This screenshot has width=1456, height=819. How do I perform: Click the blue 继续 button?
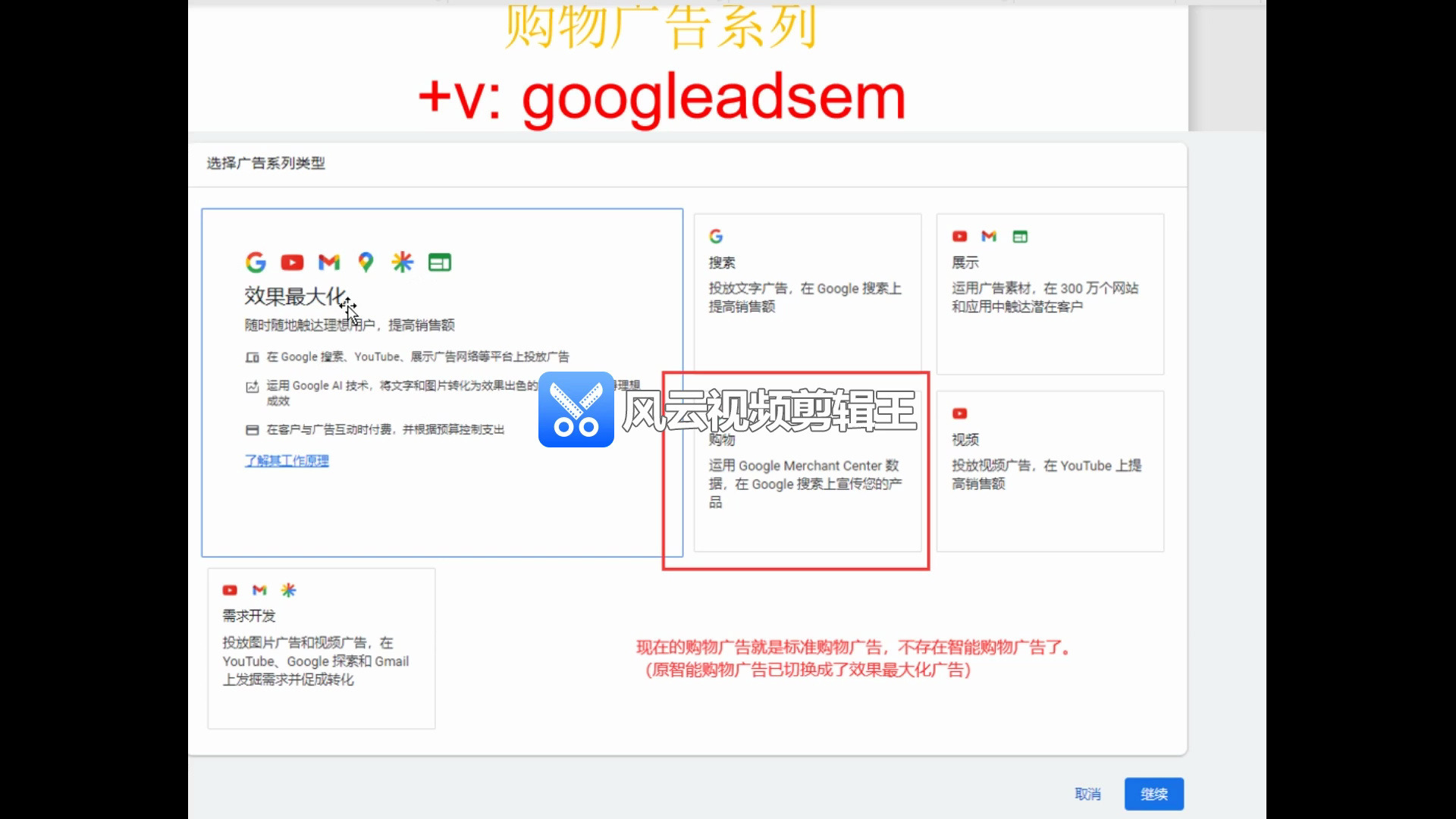pyautogui.click(x=1154, y=794)
